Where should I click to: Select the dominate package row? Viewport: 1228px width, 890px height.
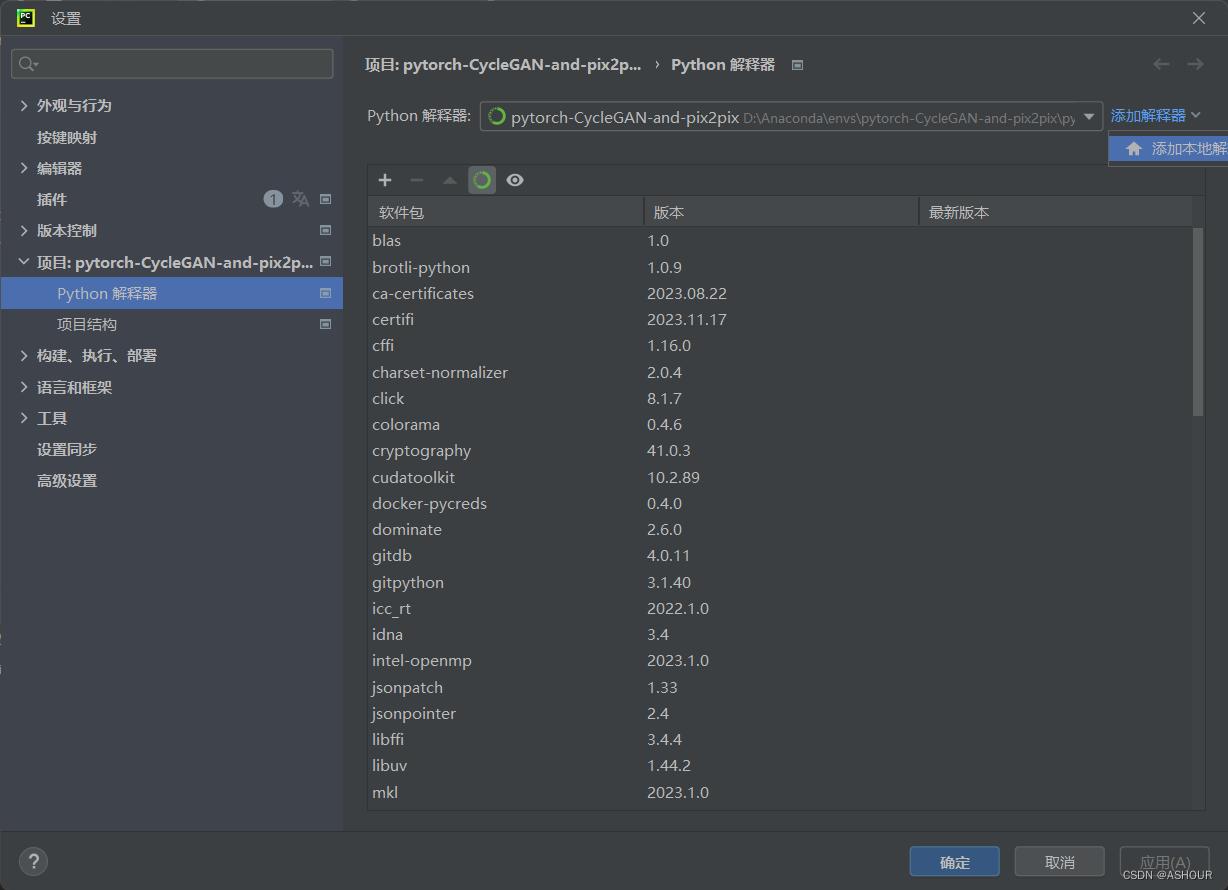pos(780,530)
